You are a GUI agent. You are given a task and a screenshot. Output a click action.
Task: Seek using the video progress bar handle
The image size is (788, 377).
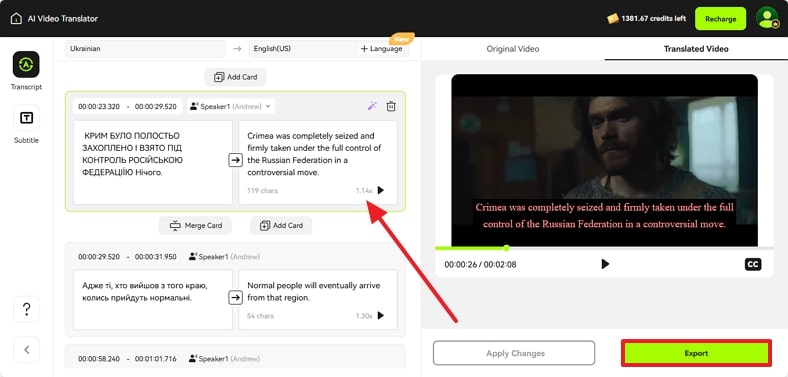point(506,248)
